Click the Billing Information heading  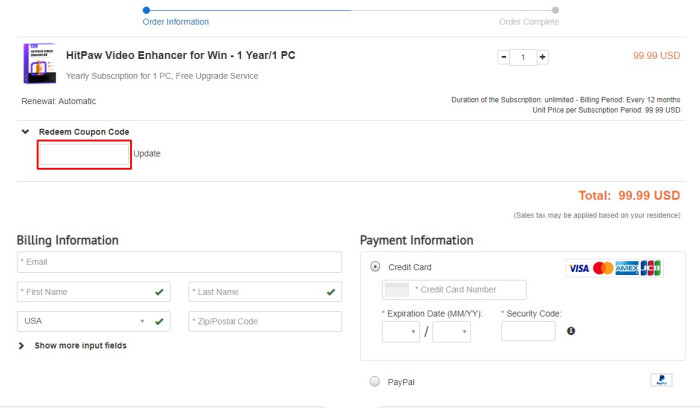67,241
